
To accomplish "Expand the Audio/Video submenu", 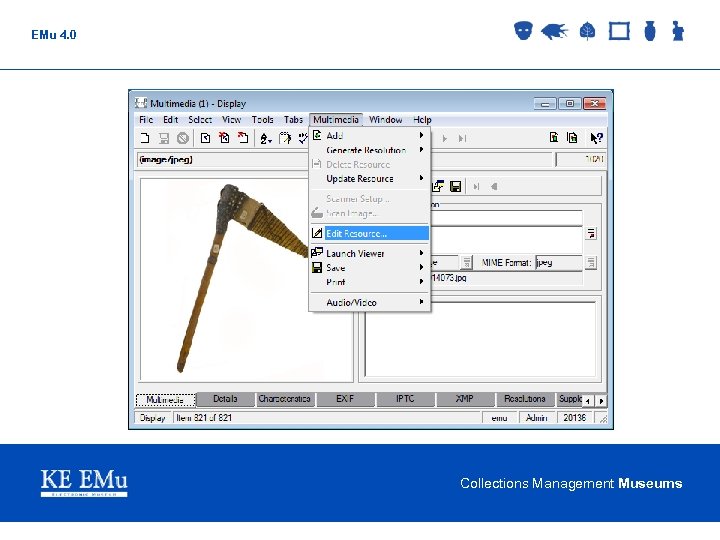I will [x=369, y=302].
